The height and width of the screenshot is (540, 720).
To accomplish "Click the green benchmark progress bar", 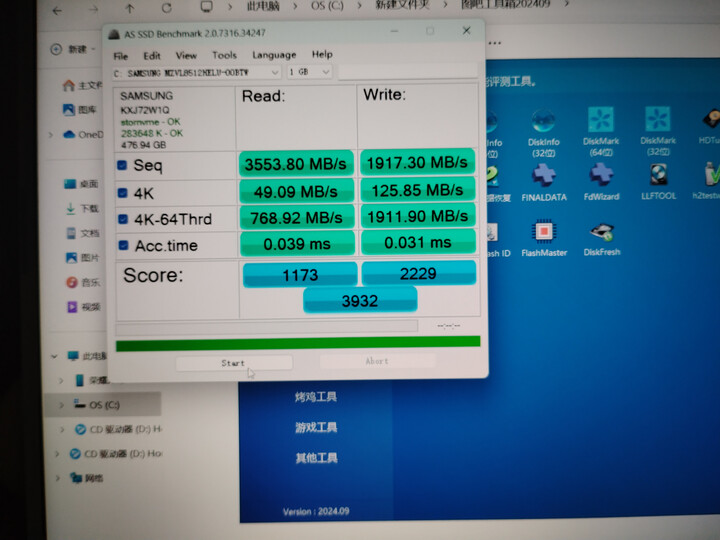I will [298, 343].
